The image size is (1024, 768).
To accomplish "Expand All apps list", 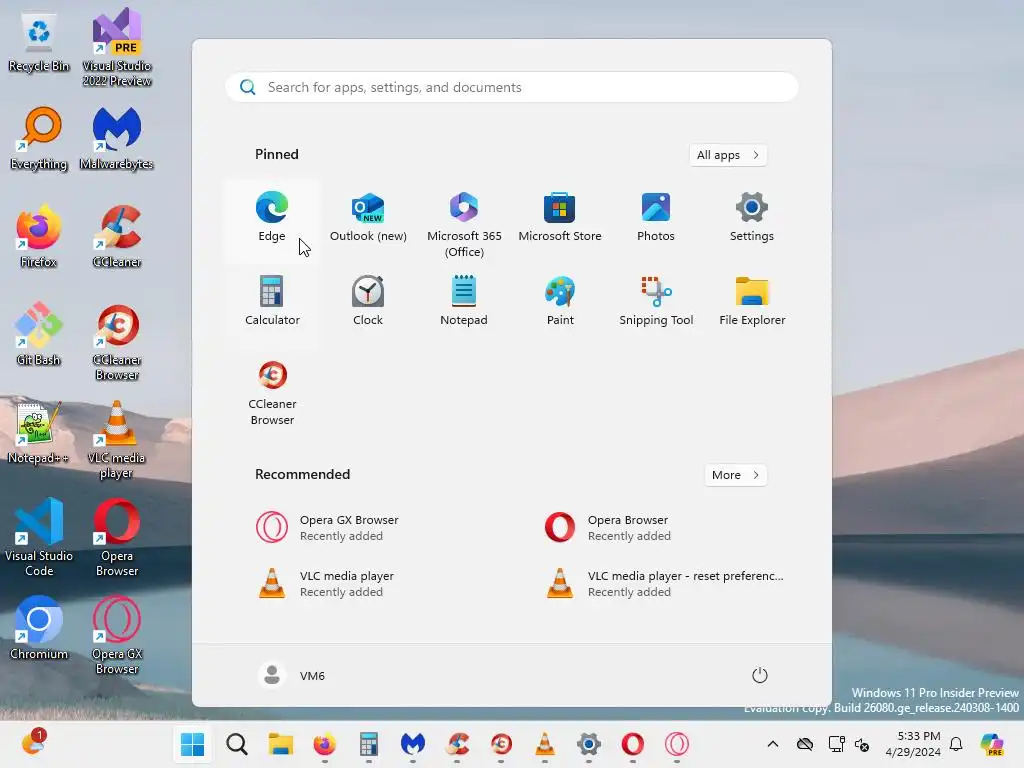I will [x=728, y=155].
